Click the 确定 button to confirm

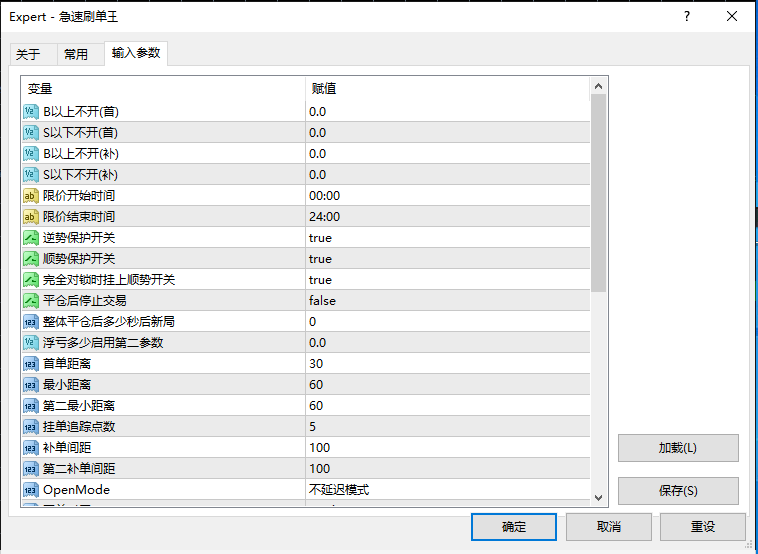tap(513, 526)
